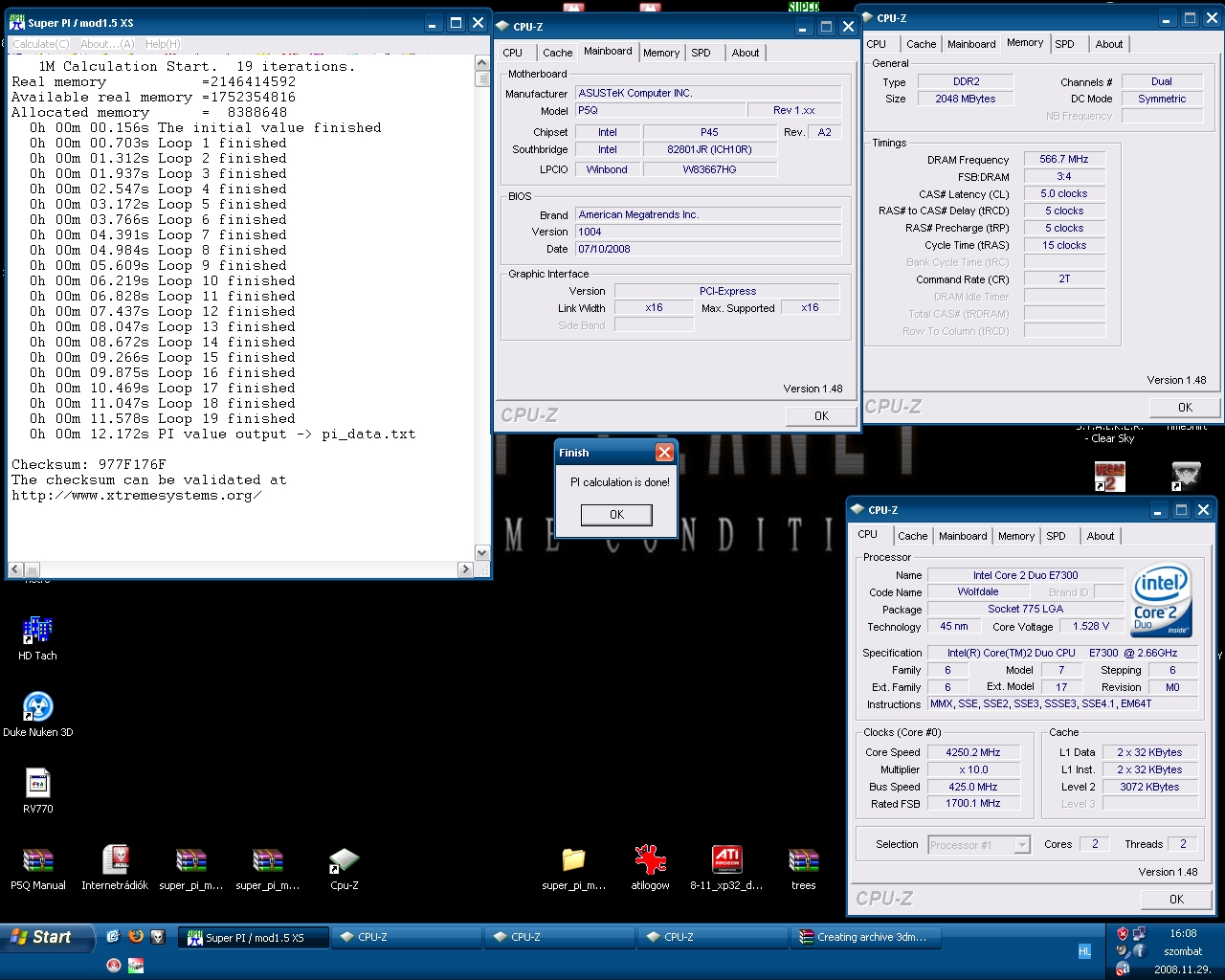Image resolution: width=1225 pixels, height=980 pixels.
Task: Select the Mainboard tab in the Memory timings CPU-Z window
Action: coord(971,44)
